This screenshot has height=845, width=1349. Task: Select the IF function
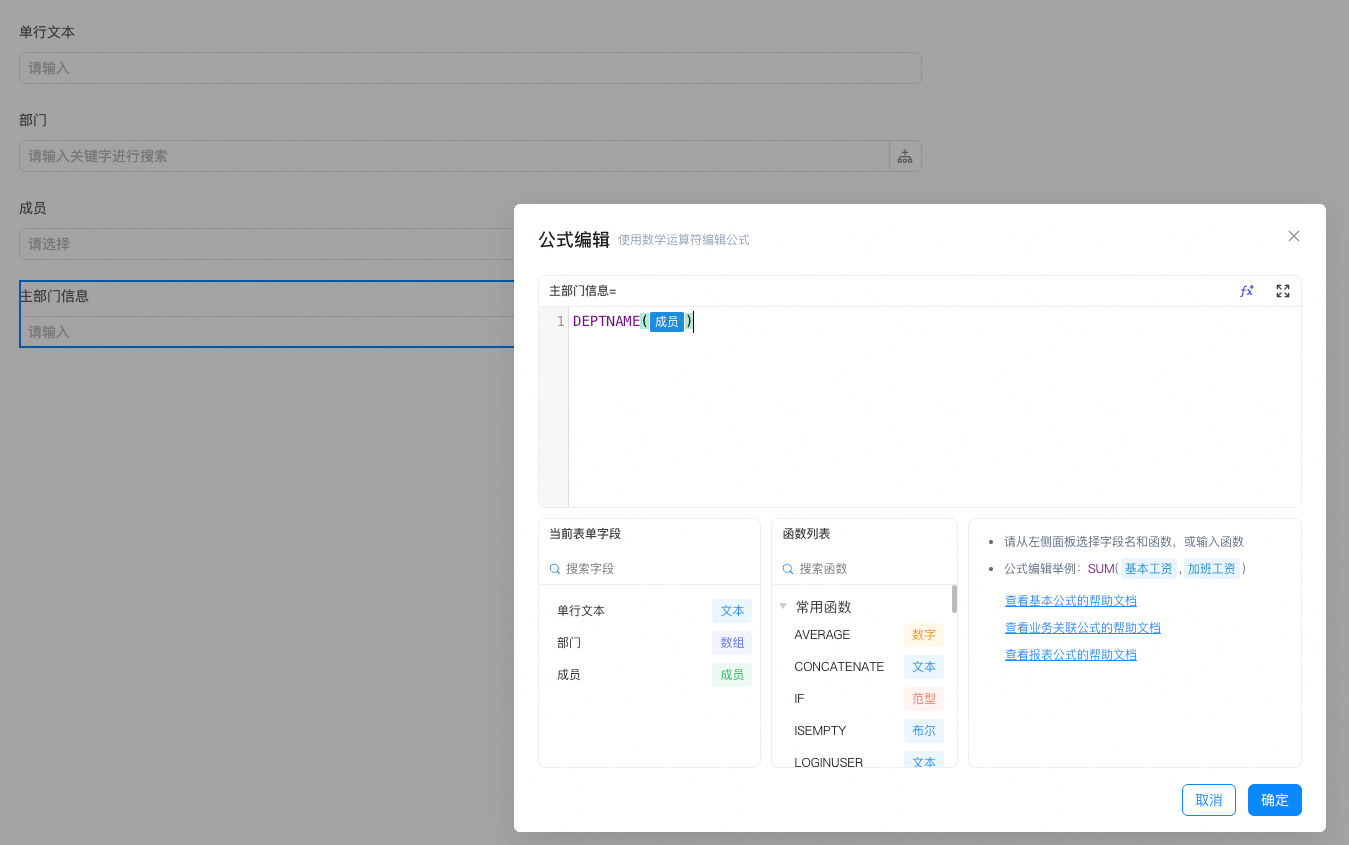[x=799, y=699]
